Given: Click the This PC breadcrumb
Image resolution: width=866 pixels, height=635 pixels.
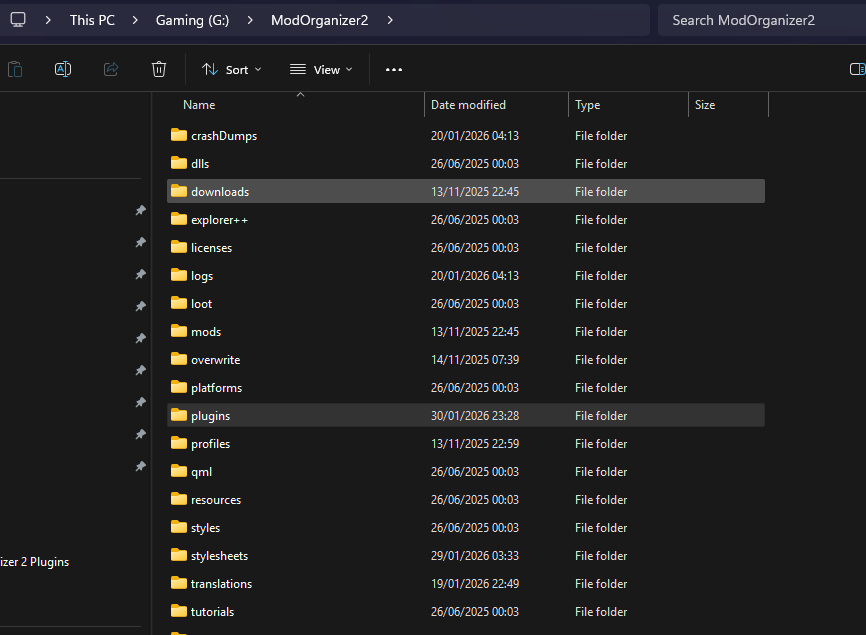Looking at the screenshot, I should pos(92,20).
